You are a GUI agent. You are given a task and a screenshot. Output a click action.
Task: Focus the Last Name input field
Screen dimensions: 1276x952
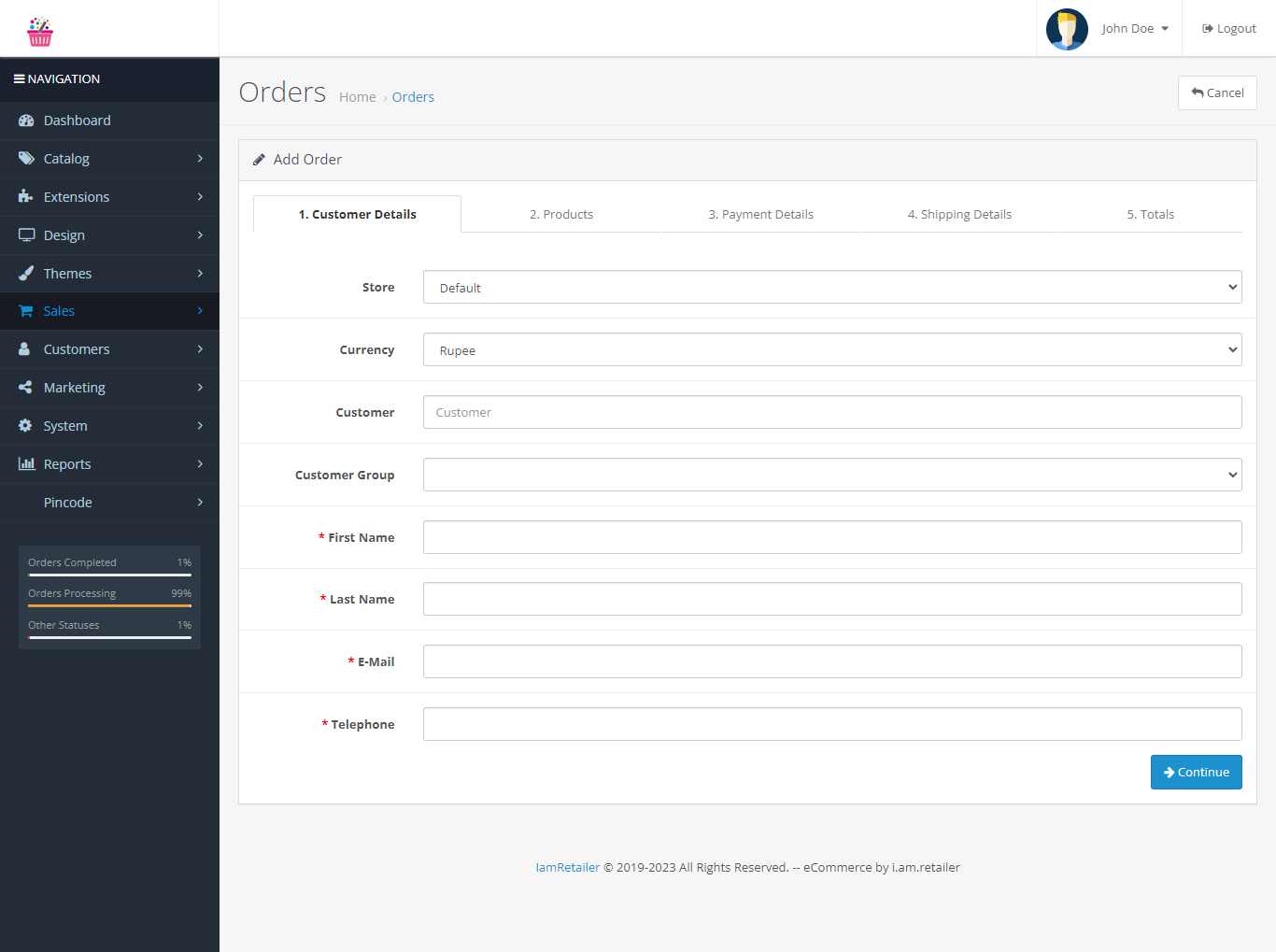pos(832,599)
